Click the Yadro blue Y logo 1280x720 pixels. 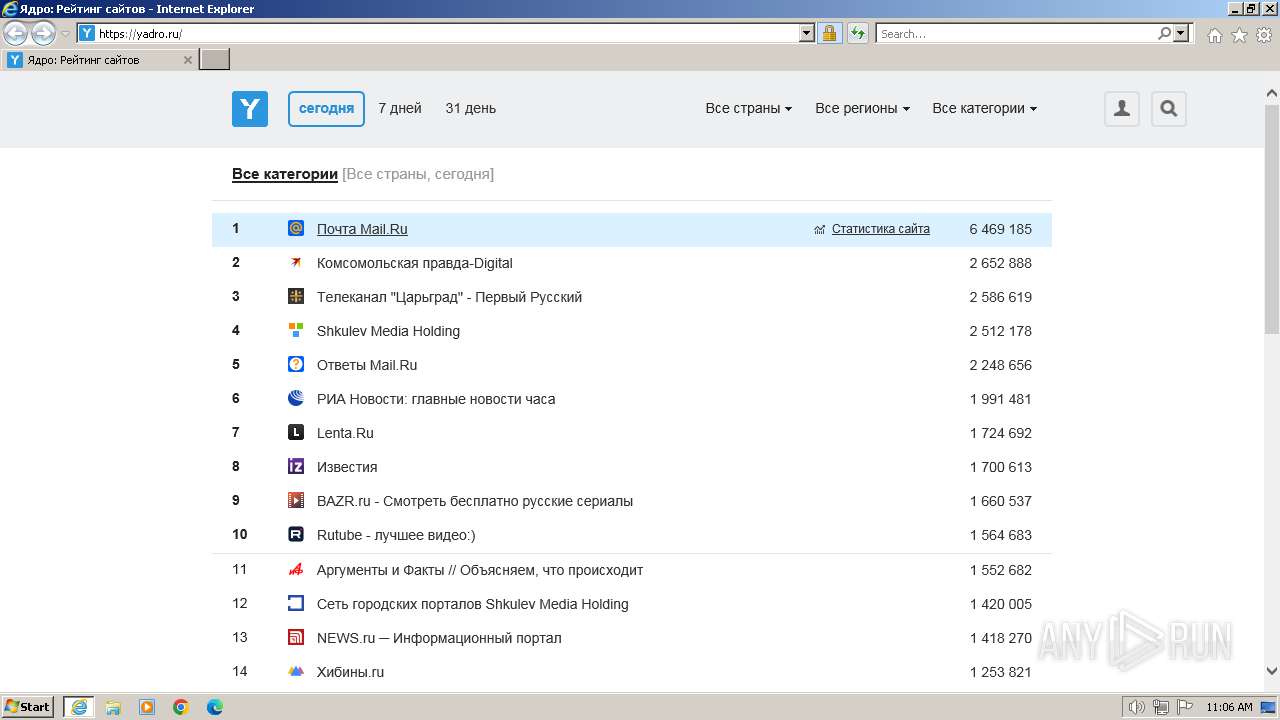[250, 109]
